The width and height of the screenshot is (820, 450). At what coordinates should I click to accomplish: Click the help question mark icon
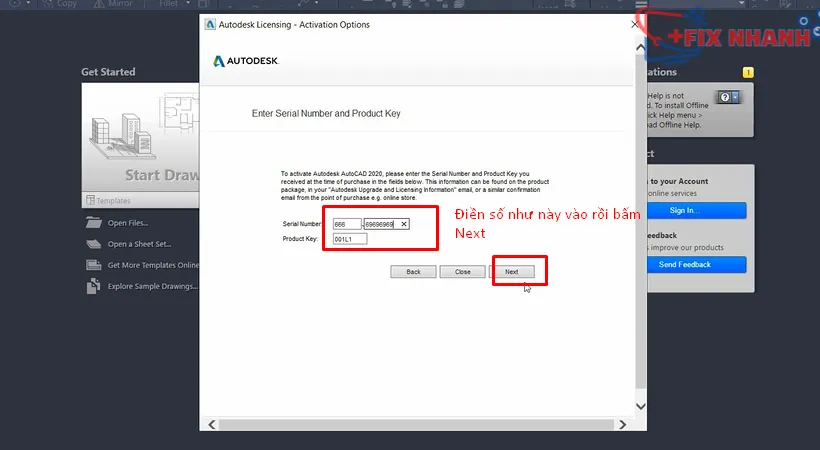coord(724,97)
